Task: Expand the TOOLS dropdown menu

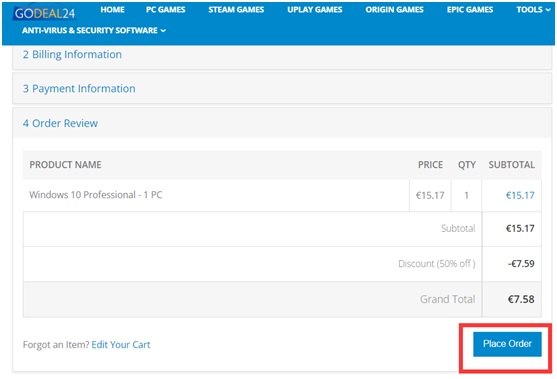Action: click(533, 10)
